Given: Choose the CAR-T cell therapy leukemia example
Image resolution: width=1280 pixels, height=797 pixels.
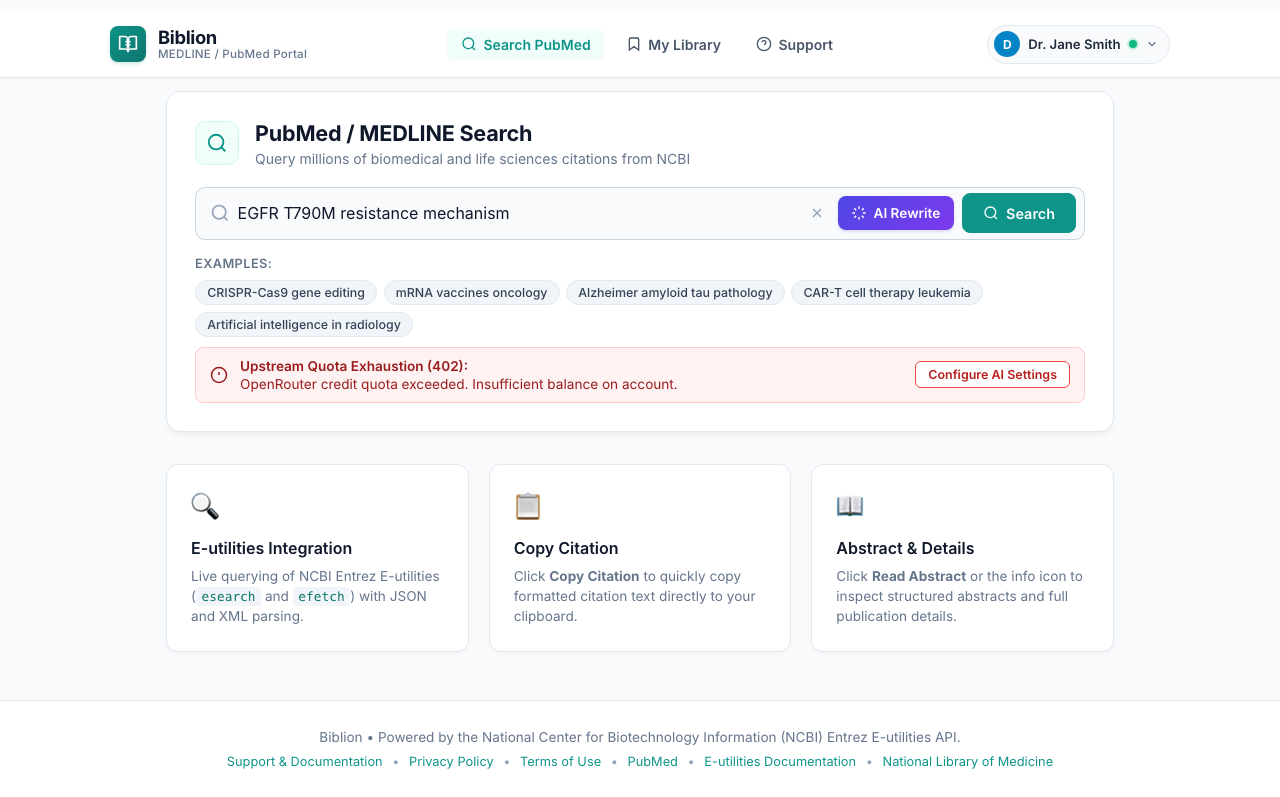Looking at the screenshot, I should click(x=887, y=292).
